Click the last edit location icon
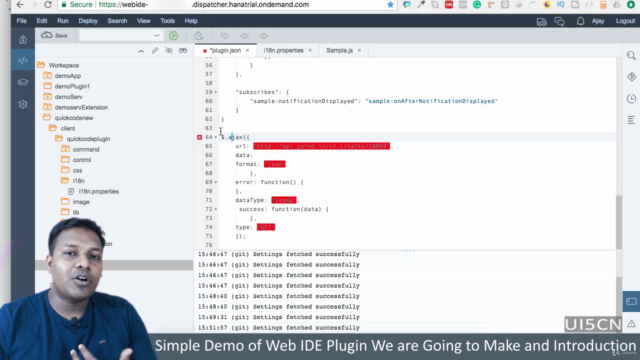640x360 pixels. [x=224, y=36]
